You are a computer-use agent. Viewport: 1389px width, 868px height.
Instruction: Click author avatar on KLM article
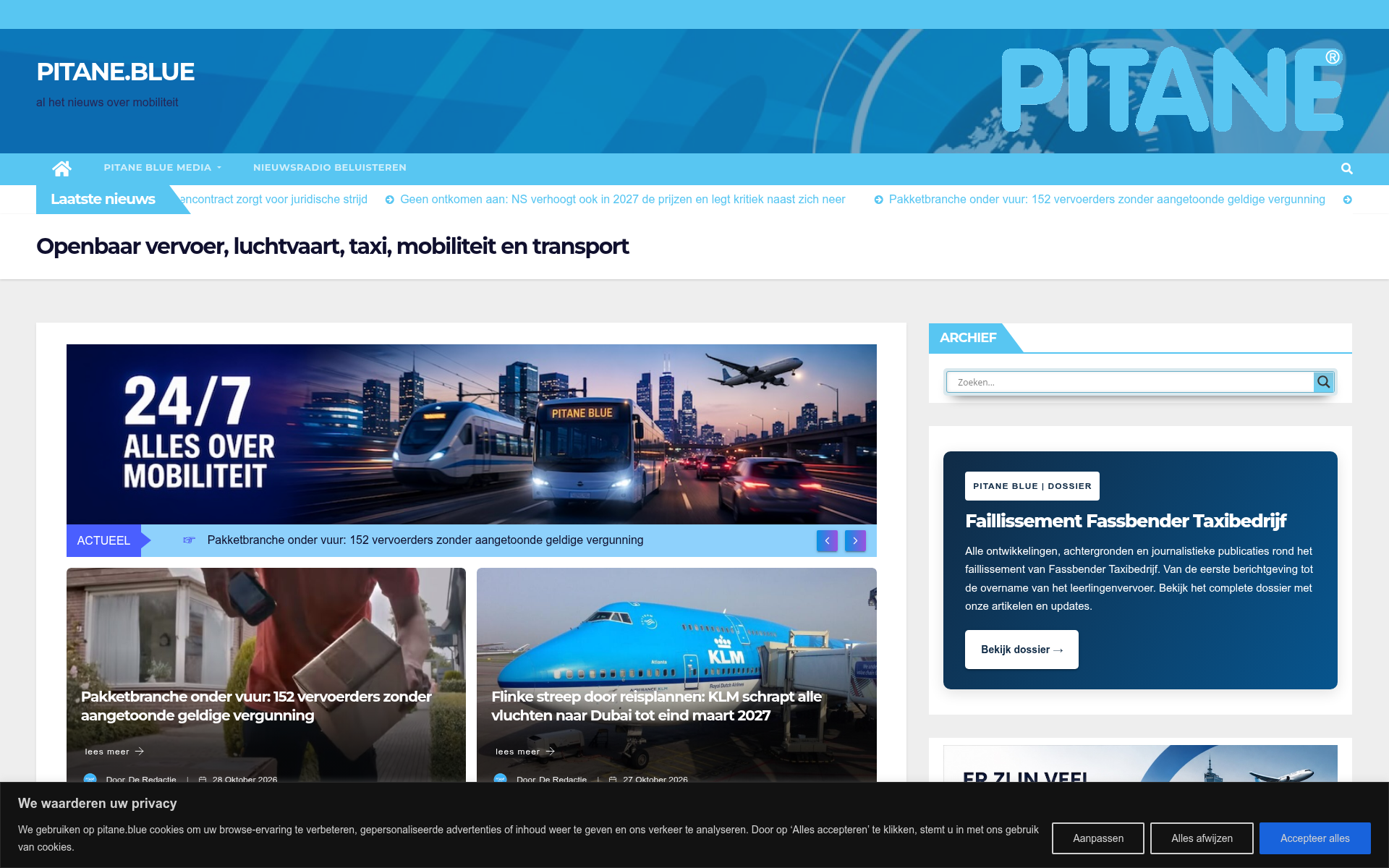tap(500, 779)
